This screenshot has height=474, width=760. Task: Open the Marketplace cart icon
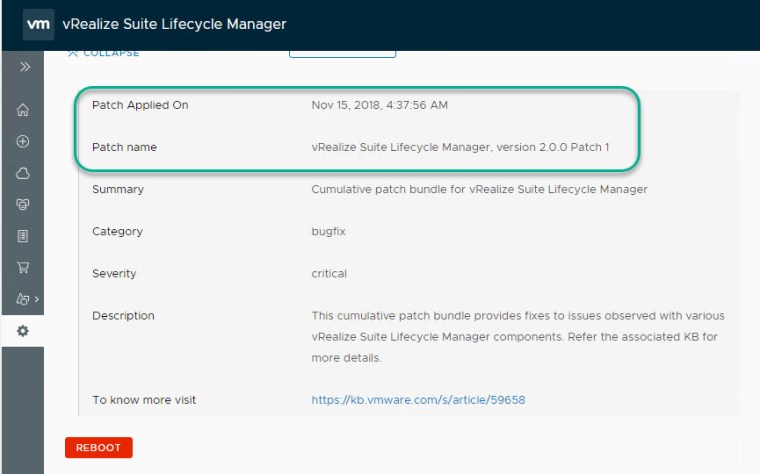tap(23, 267)
